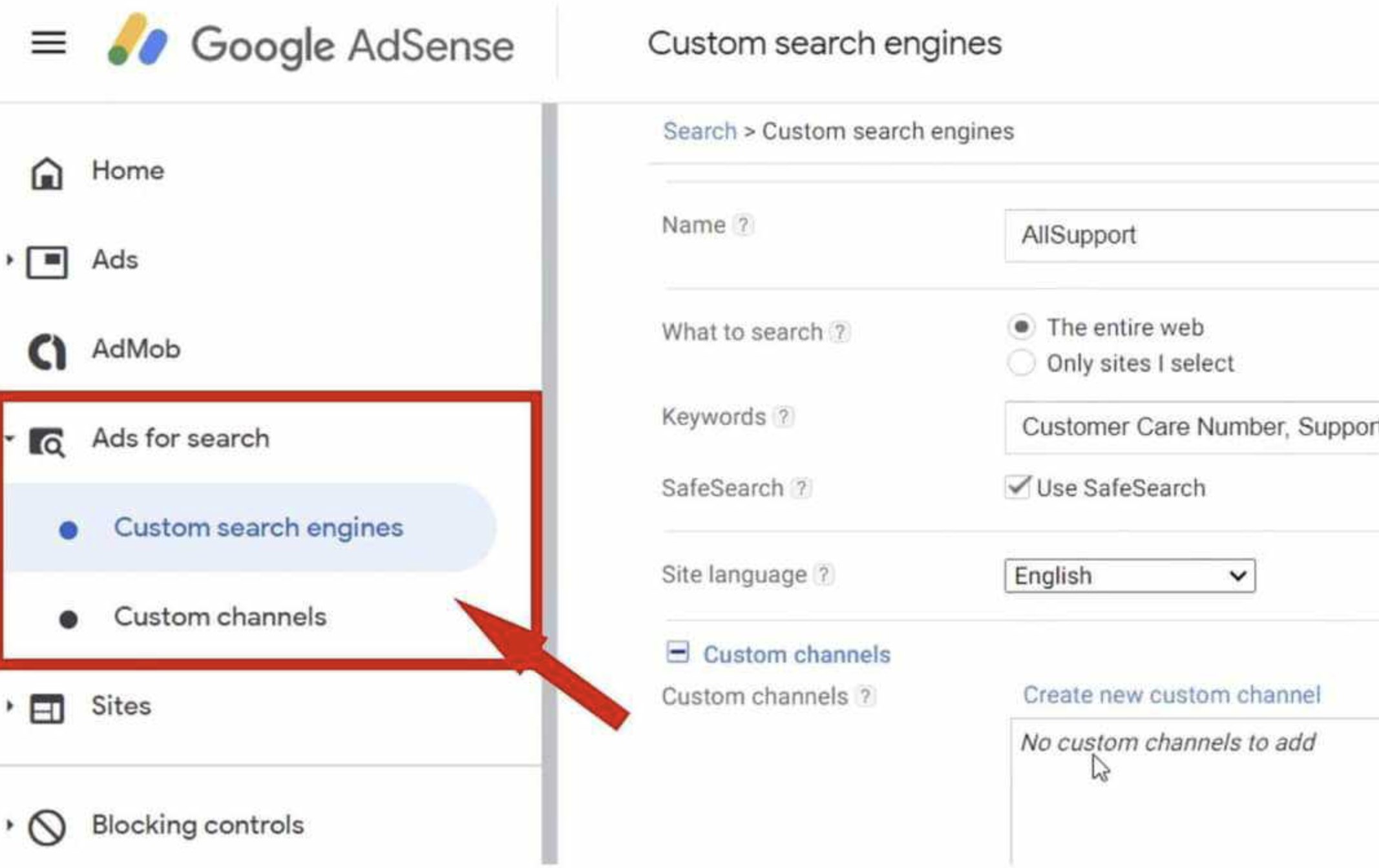Open the Site language English dropdown
The height and width of the screenshot is (868, 1379).
(x=1129, y=575)
